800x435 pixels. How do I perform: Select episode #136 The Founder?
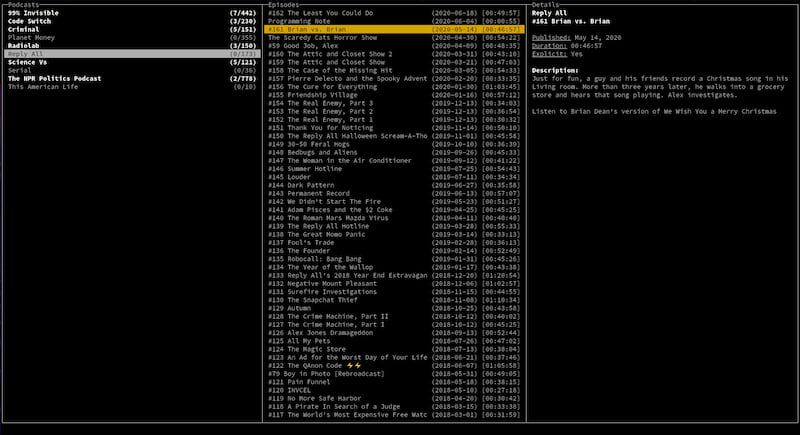[394, 250]
